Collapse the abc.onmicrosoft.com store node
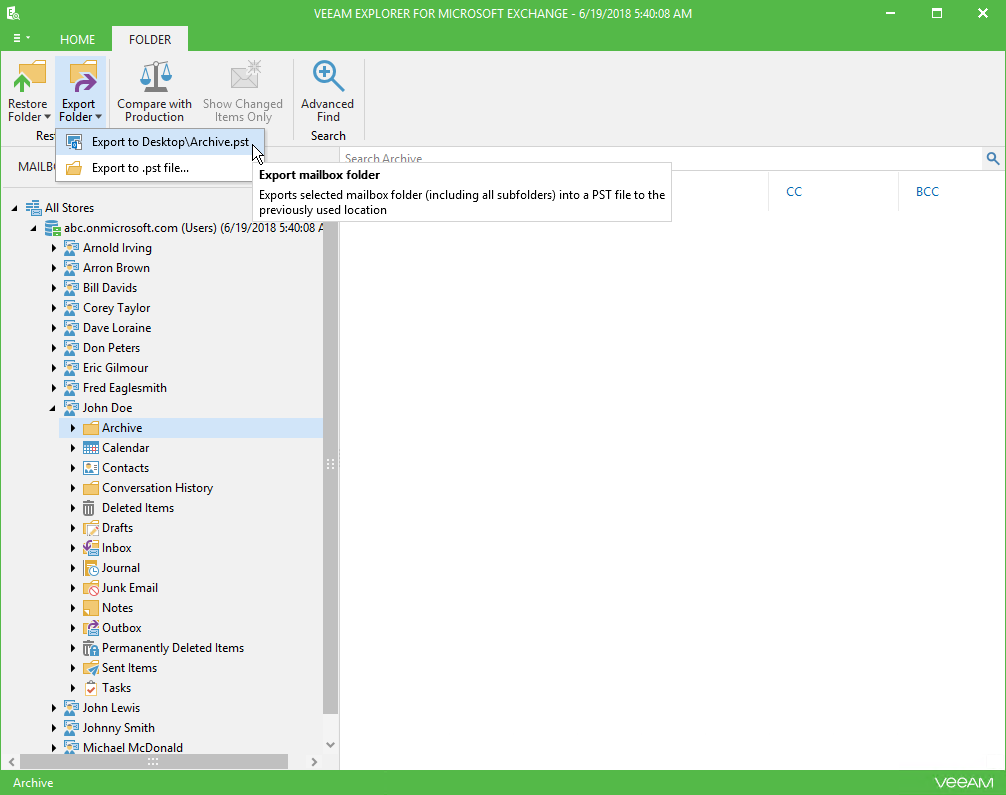1006x795 pixels. pyautogui.click(x=34, y=228)
